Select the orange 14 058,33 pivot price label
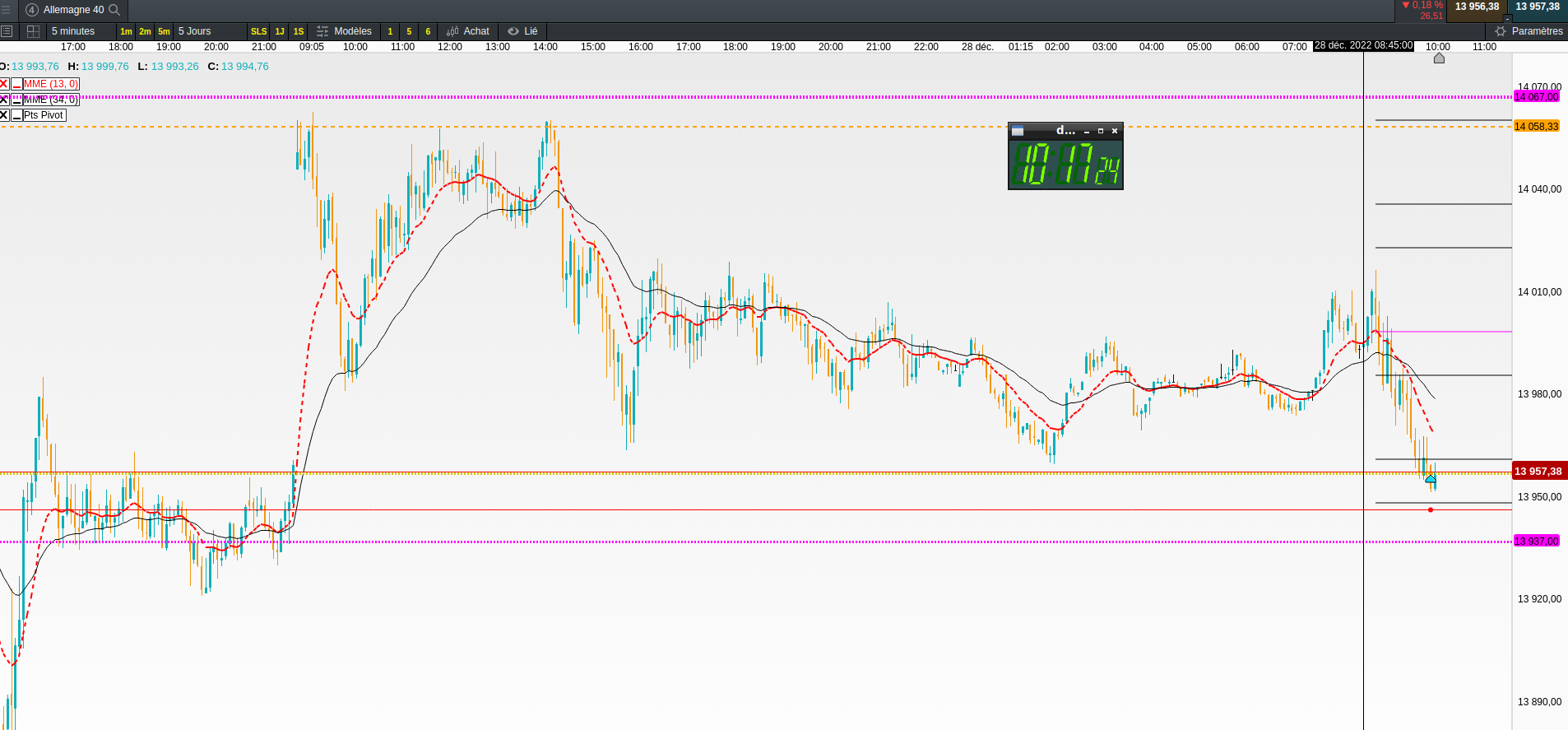Screen dimensions: 1568x730 [1537, 127]
